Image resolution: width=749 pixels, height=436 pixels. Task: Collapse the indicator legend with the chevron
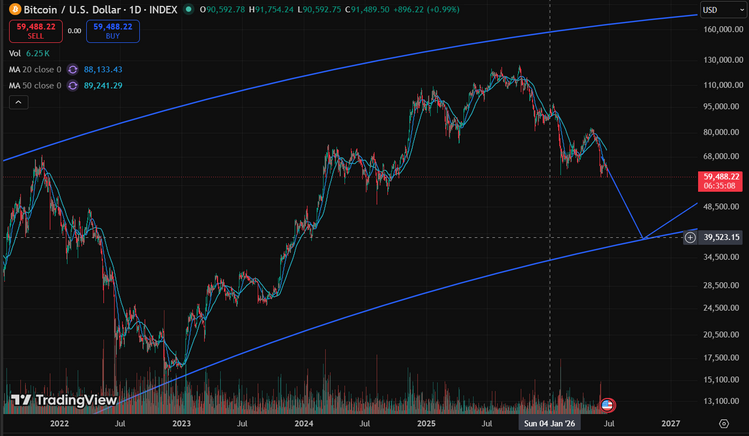tap(18, 102)
